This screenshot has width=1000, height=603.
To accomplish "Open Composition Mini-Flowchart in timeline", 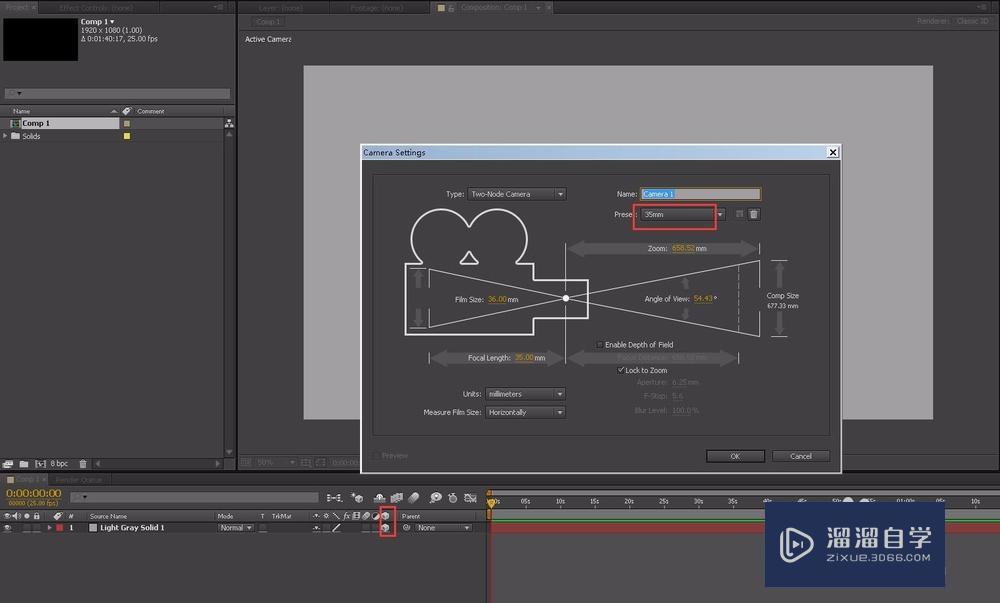I will [x=334, y=498].
